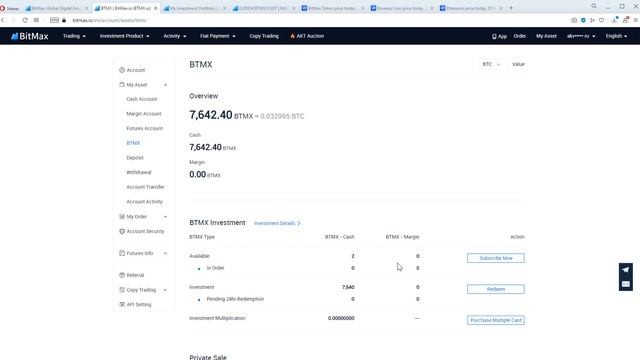Click the sidebar Copy Trading icon
Screen dimensions: 640x360
[x=122, y=290]
